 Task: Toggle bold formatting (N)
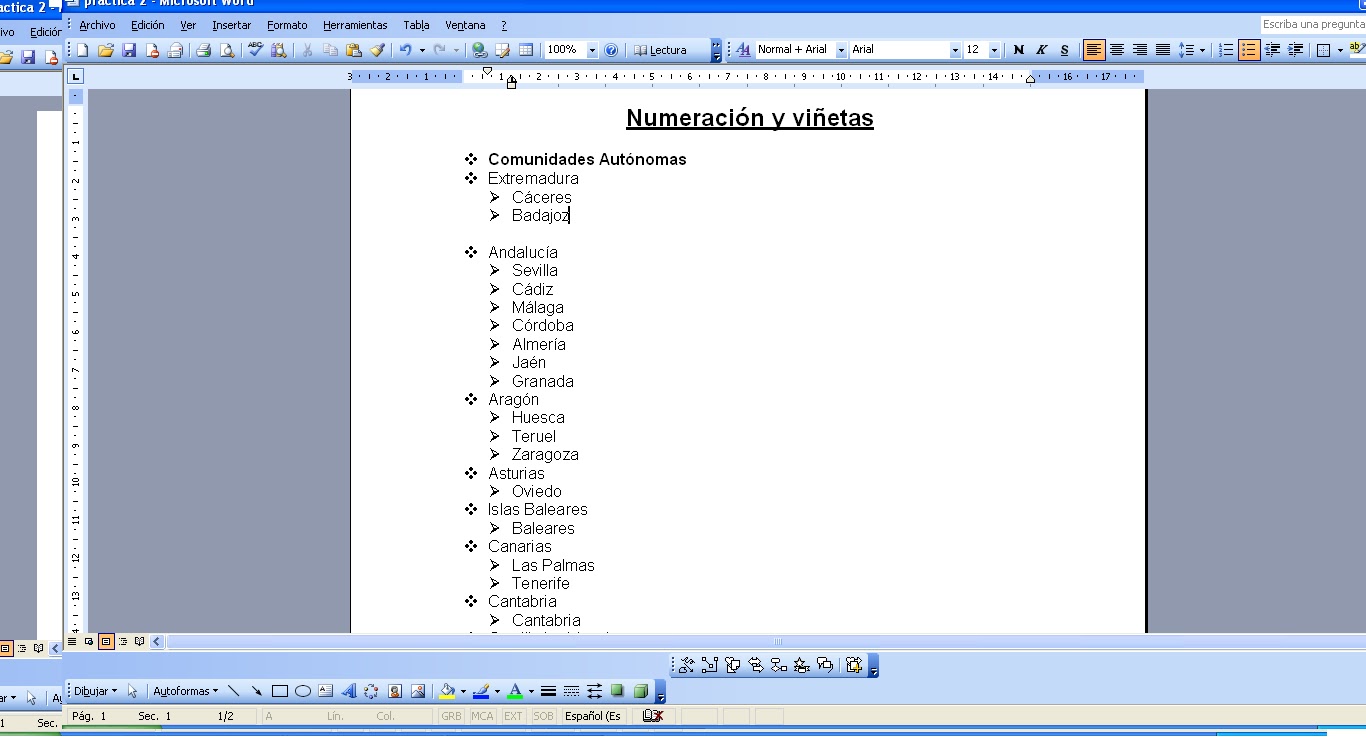tap(1018, 50)
